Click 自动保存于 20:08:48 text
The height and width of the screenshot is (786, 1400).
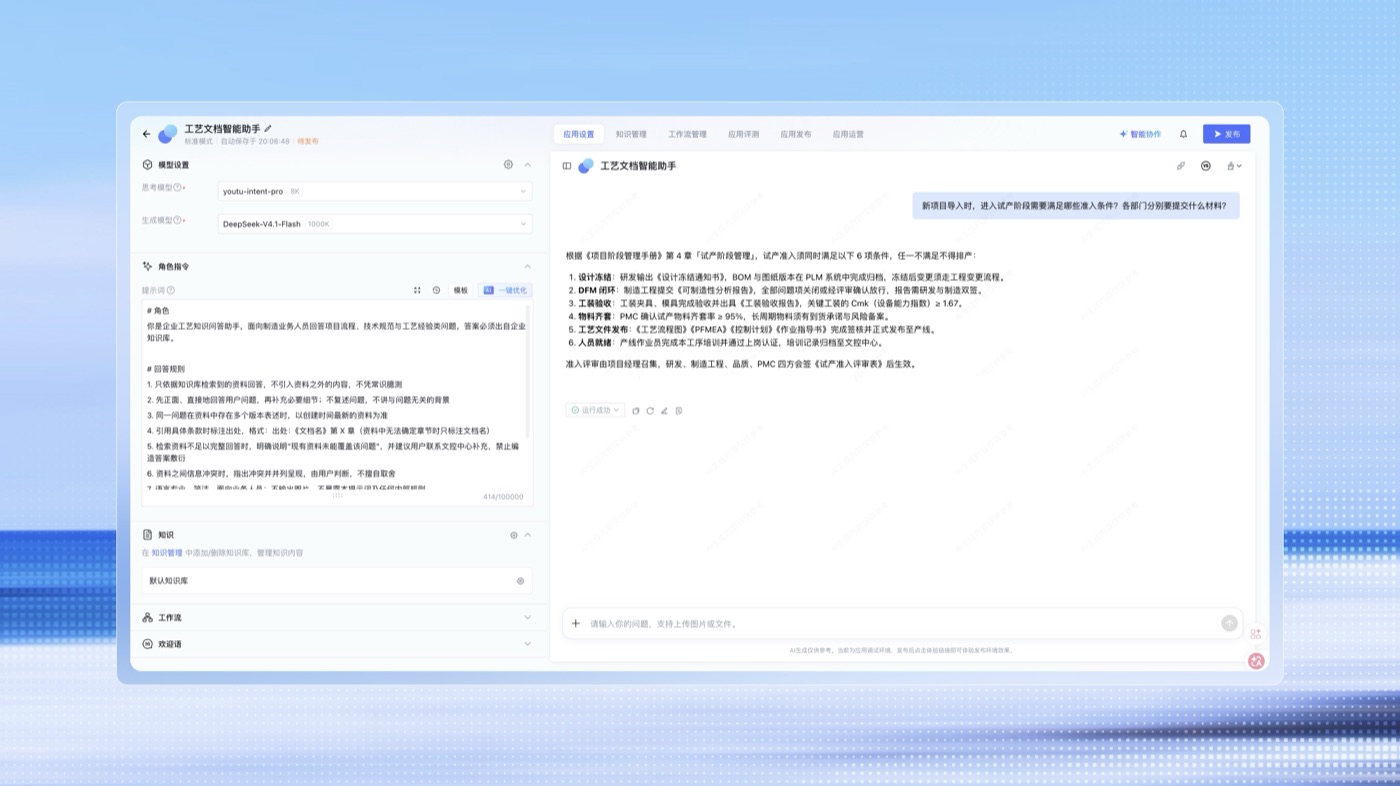click(x=253, y=141)
